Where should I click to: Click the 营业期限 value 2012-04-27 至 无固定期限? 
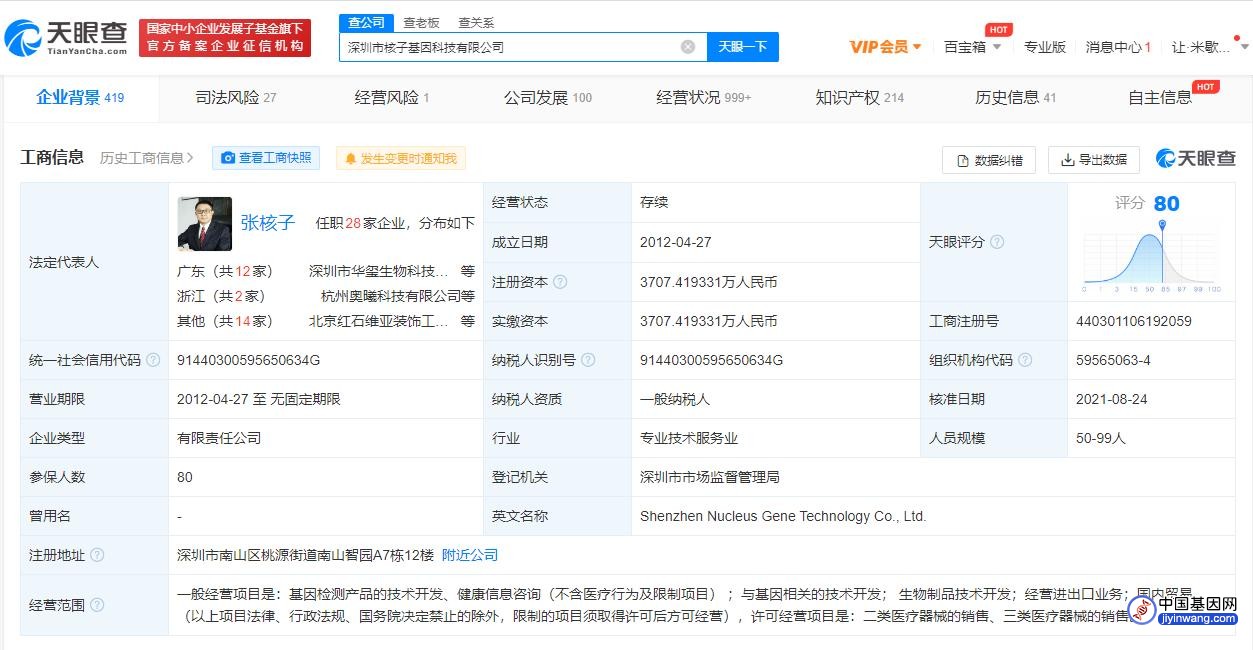pos(259,399)
